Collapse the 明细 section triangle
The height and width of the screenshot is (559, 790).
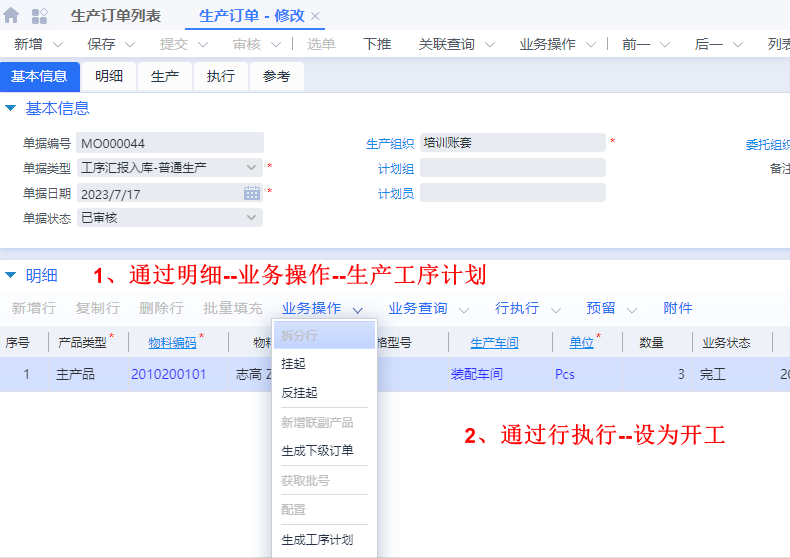tap(11, 275)
